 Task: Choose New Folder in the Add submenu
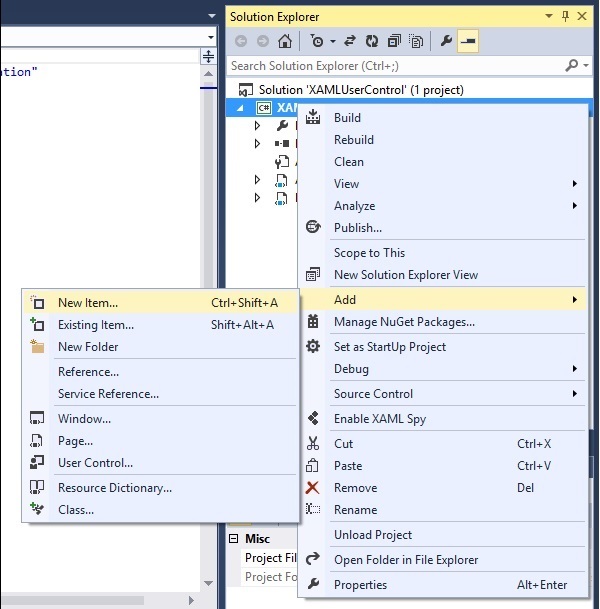click(160, 346)
